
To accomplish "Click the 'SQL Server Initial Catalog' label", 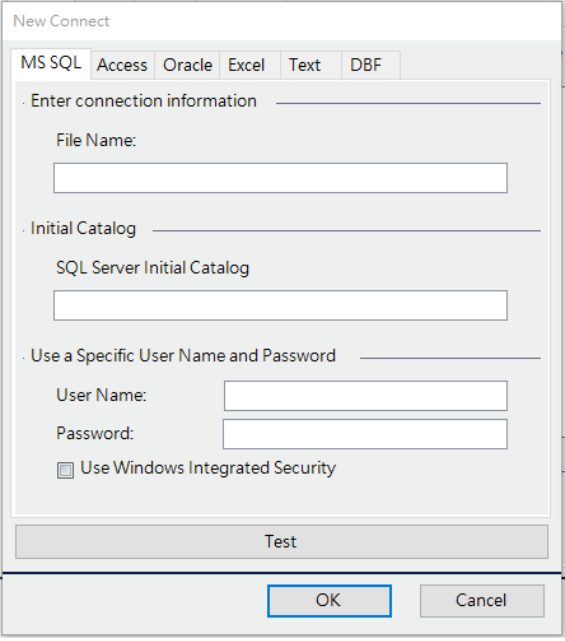I will [x=152, y=268].
